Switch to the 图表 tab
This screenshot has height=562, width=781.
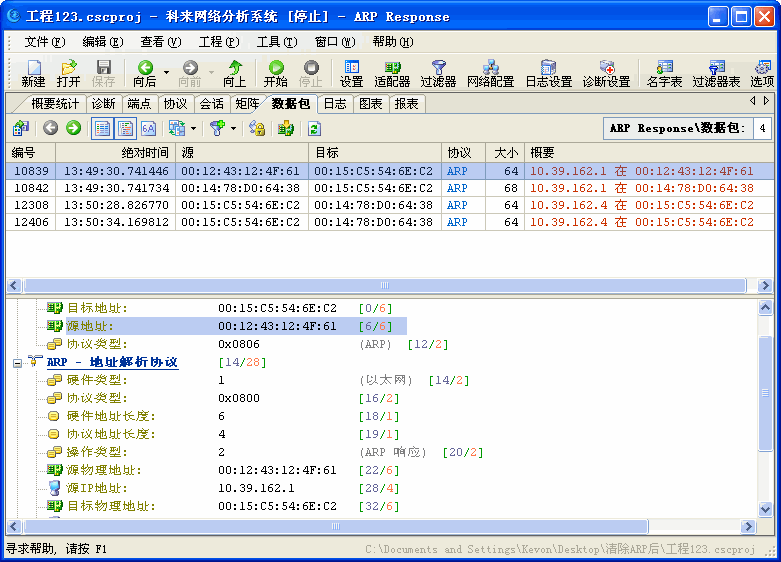(371, 104)
